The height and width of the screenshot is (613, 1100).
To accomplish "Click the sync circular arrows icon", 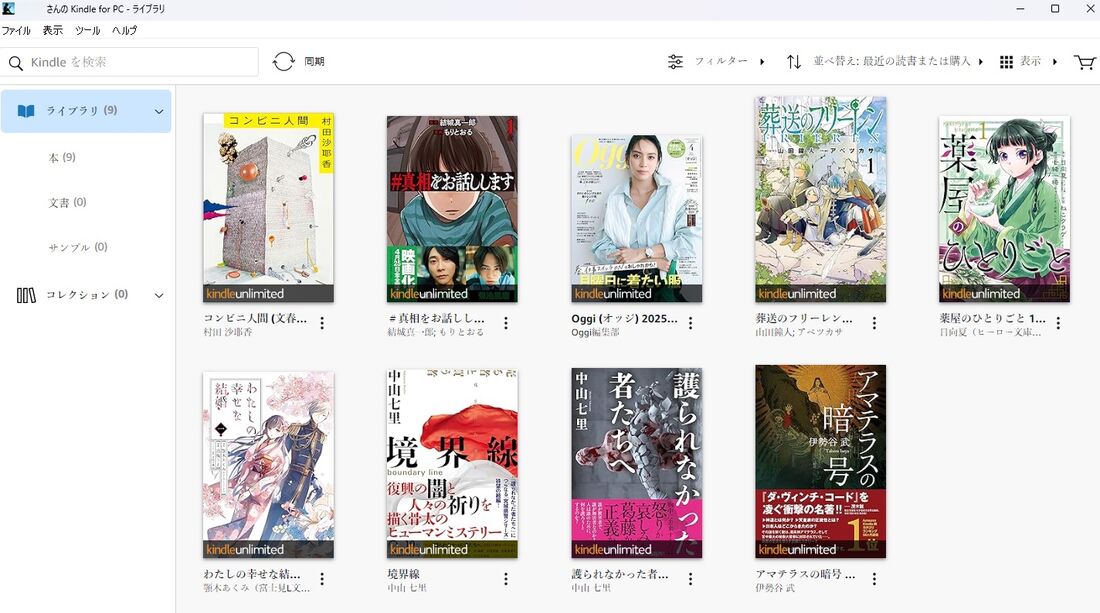I will 283,62.
